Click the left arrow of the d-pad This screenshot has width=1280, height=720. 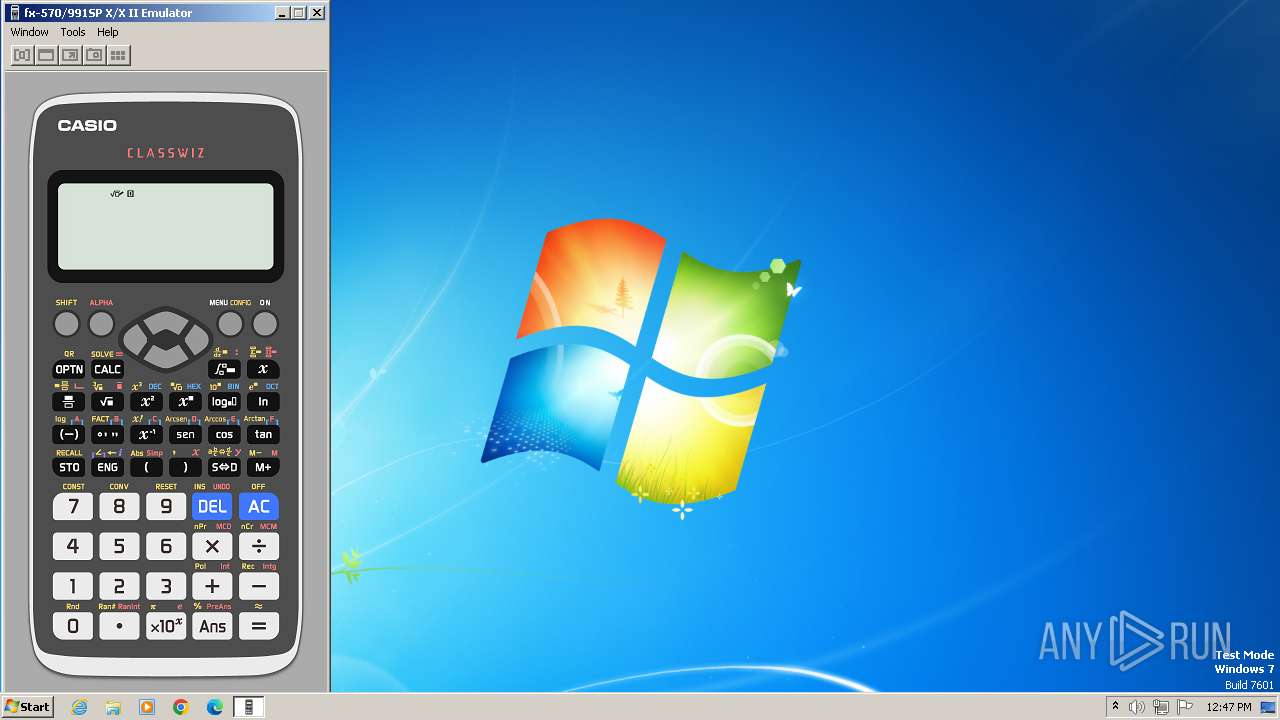tap(137, 338)
